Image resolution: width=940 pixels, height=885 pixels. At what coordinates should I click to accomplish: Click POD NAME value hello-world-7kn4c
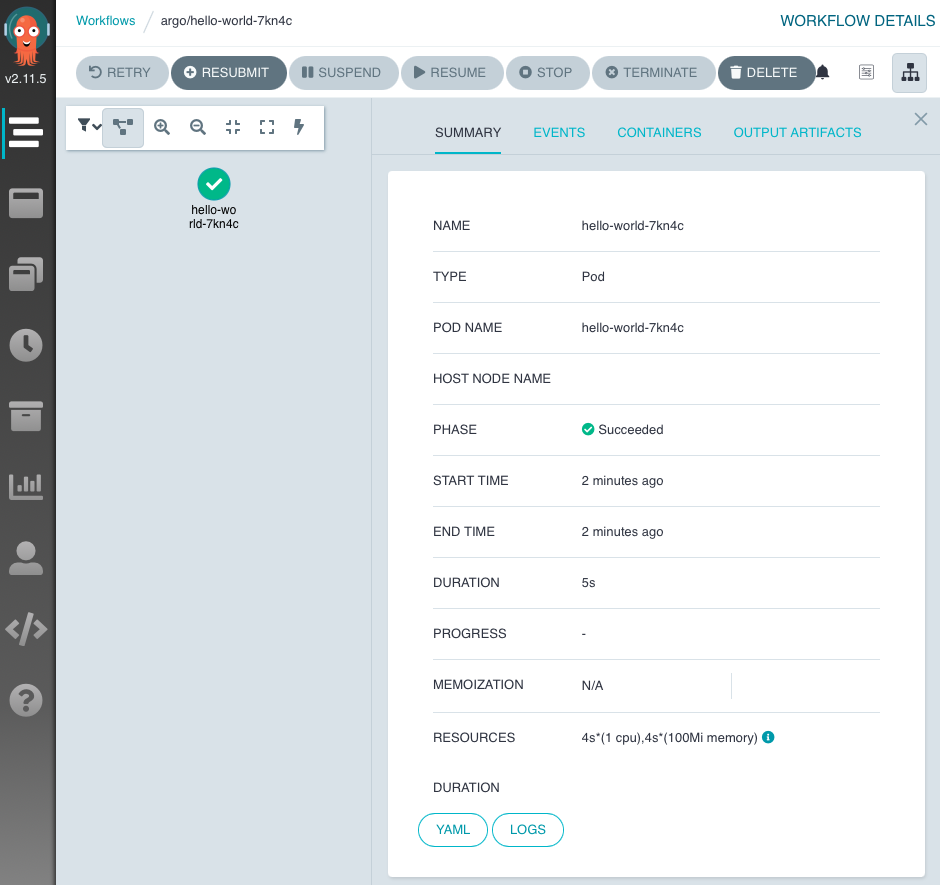(x=632, y=327)
